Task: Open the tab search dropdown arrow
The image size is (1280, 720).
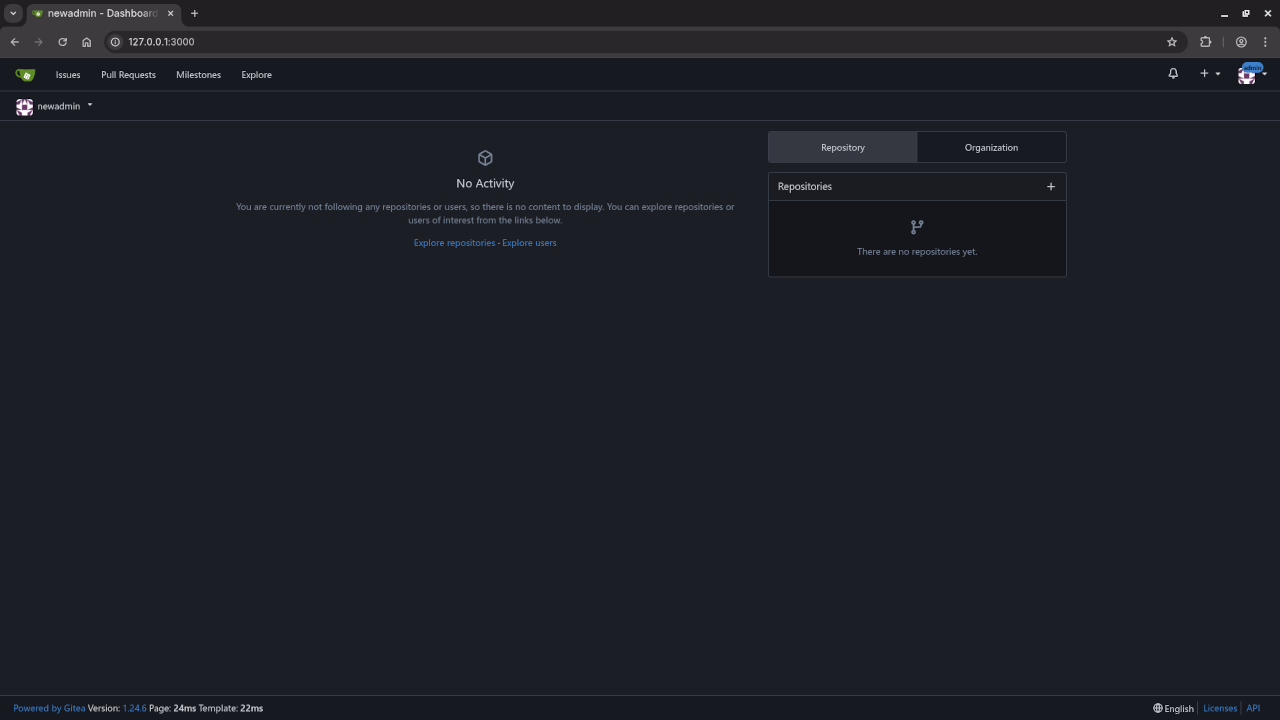Action: [13, 13]
